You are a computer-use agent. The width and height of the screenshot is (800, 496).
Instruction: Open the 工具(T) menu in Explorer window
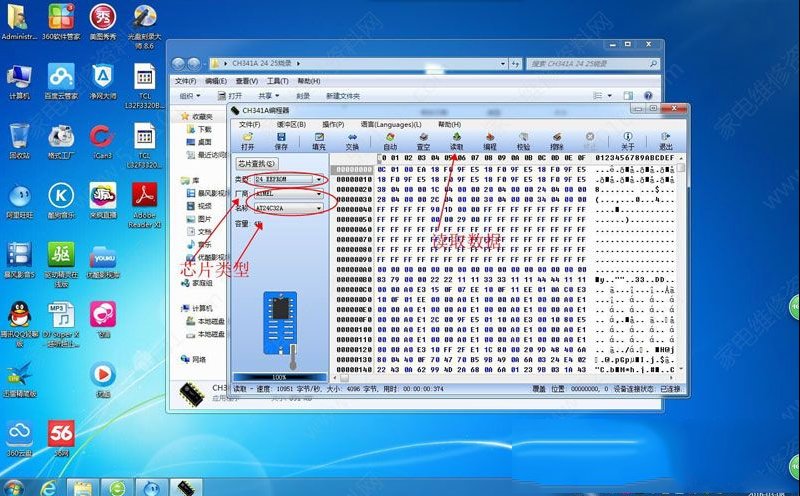point(278,81)
